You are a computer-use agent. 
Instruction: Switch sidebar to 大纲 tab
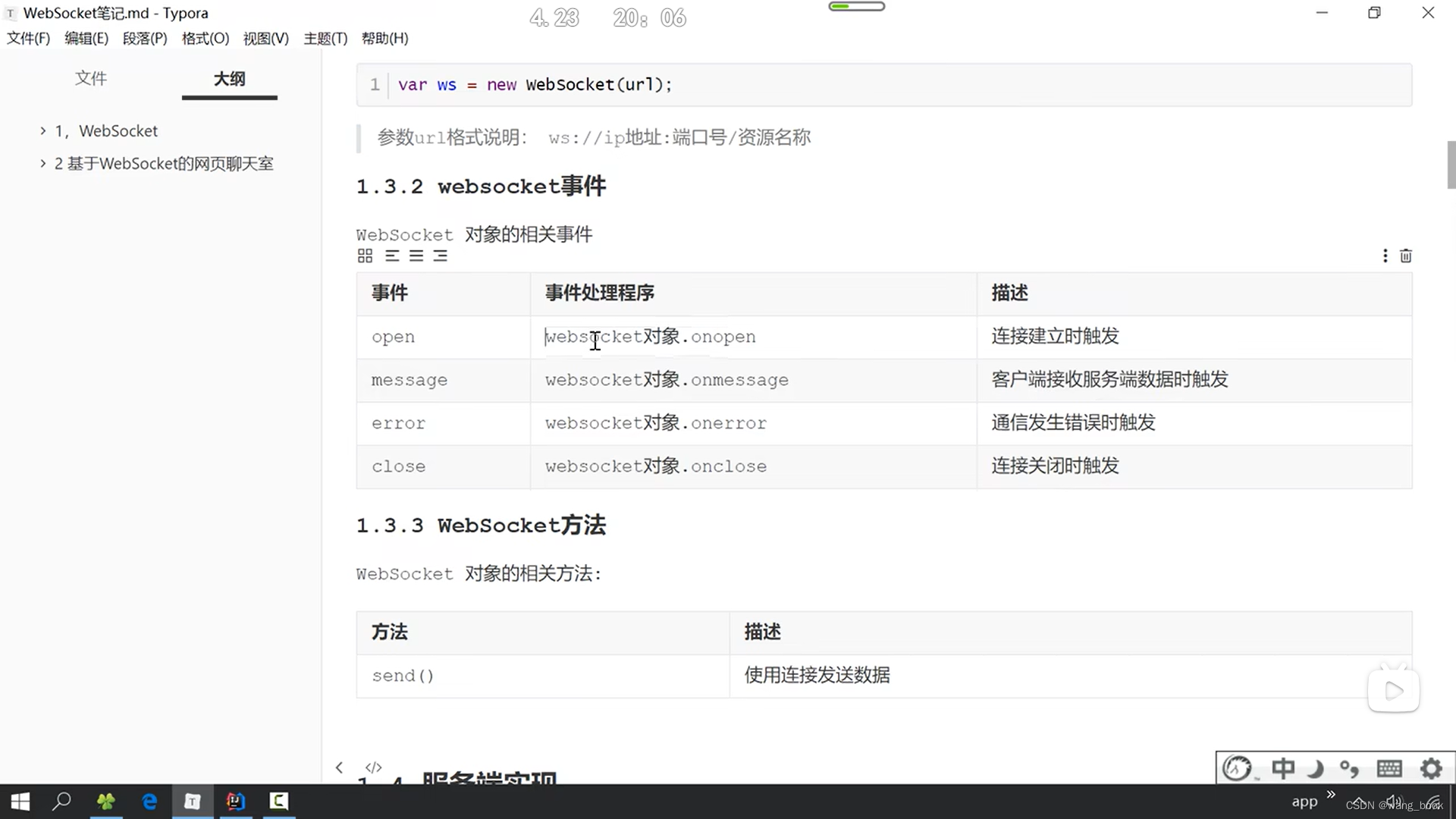pyautogui.click(x=229, y=79)
